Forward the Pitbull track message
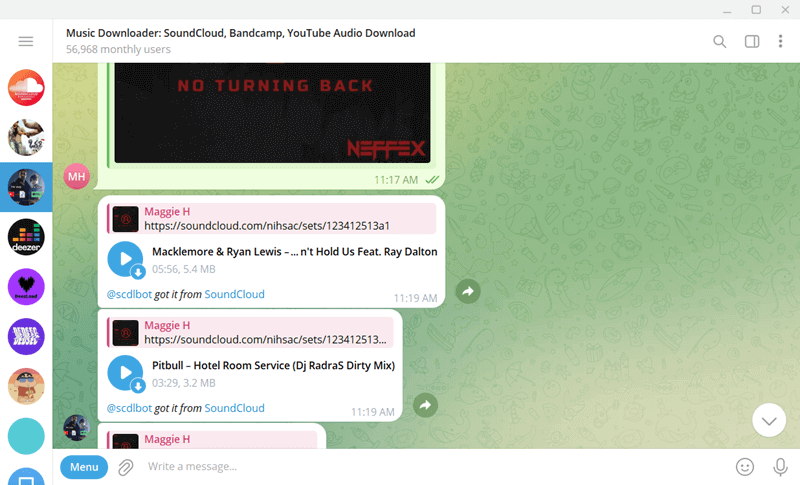The height and width of the screenshot is (485, 800). click(x=426, y=405)
